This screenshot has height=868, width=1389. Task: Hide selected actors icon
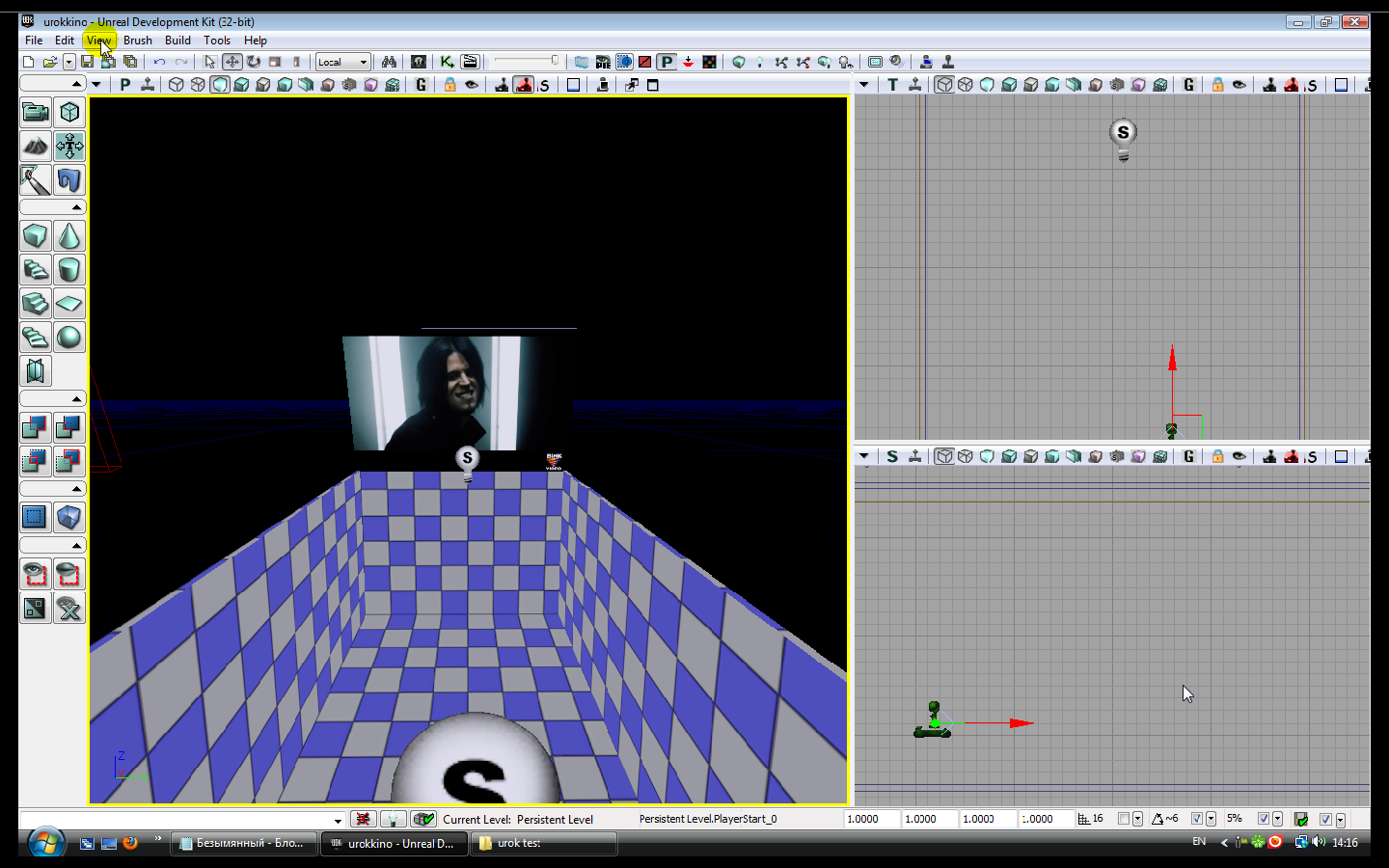(69, 575)
